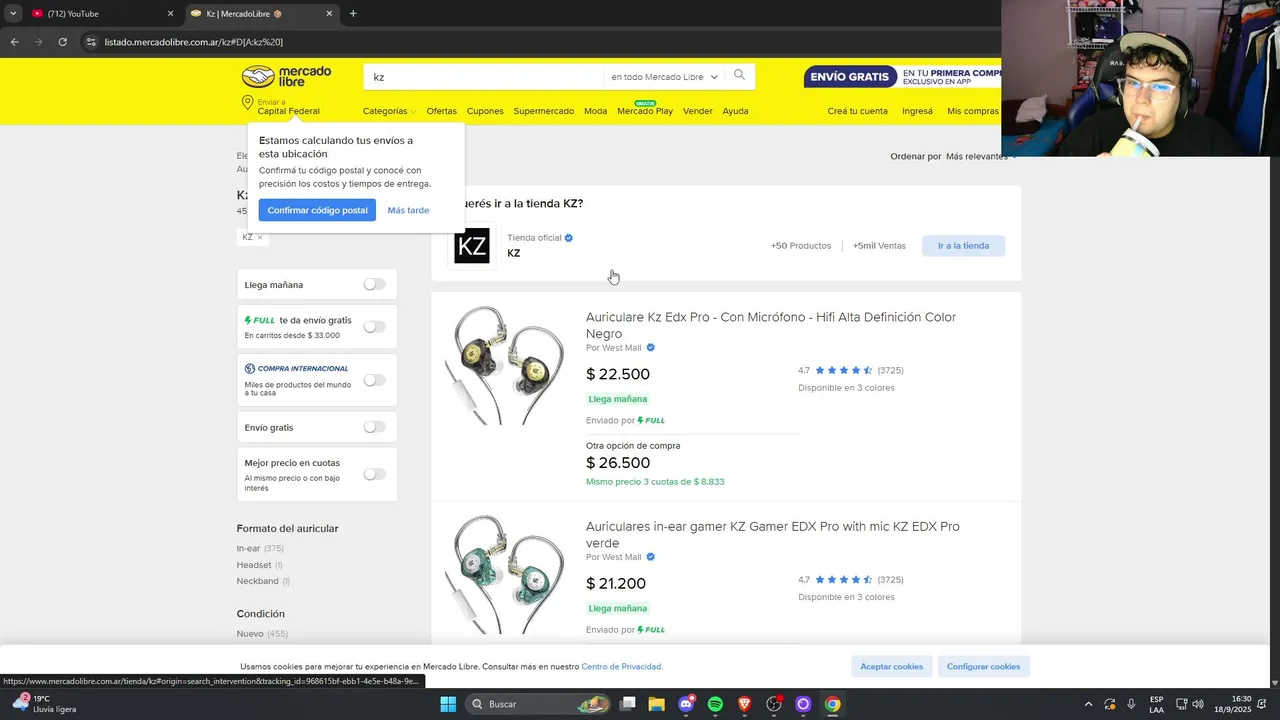Click Ir a la tienda button
This screenshot has width=1280, height=720.
(x=963, y=245)
